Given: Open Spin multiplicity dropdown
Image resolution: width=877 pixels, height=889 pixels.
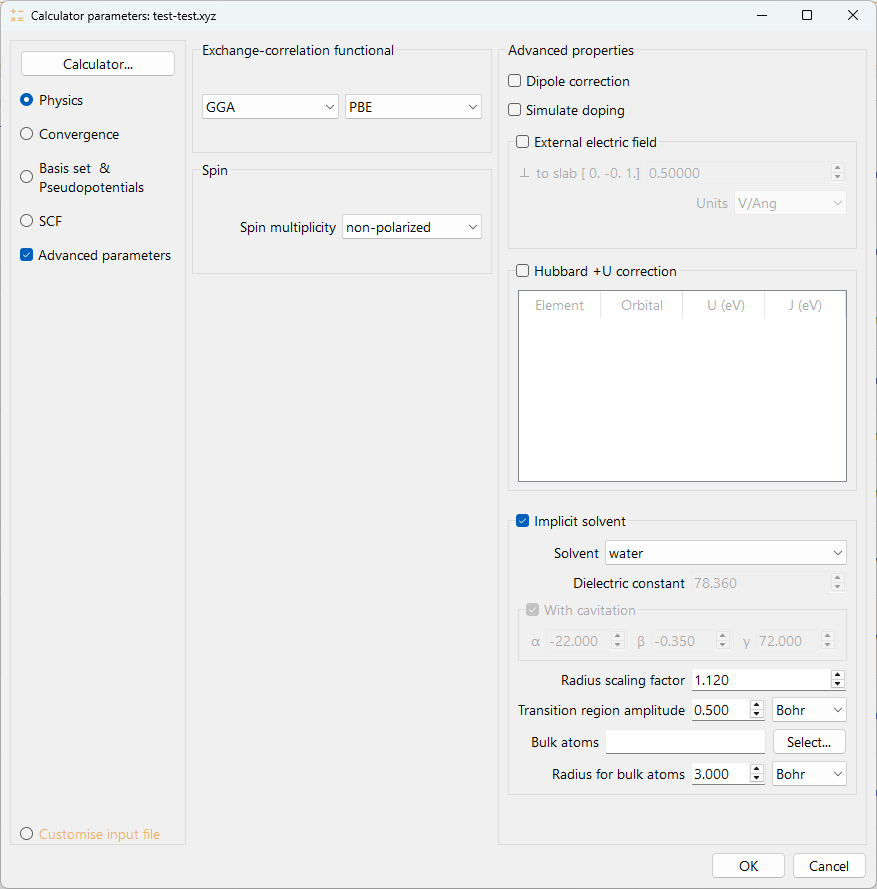Looking at the screenshot, I should click(x=411, y=227).
